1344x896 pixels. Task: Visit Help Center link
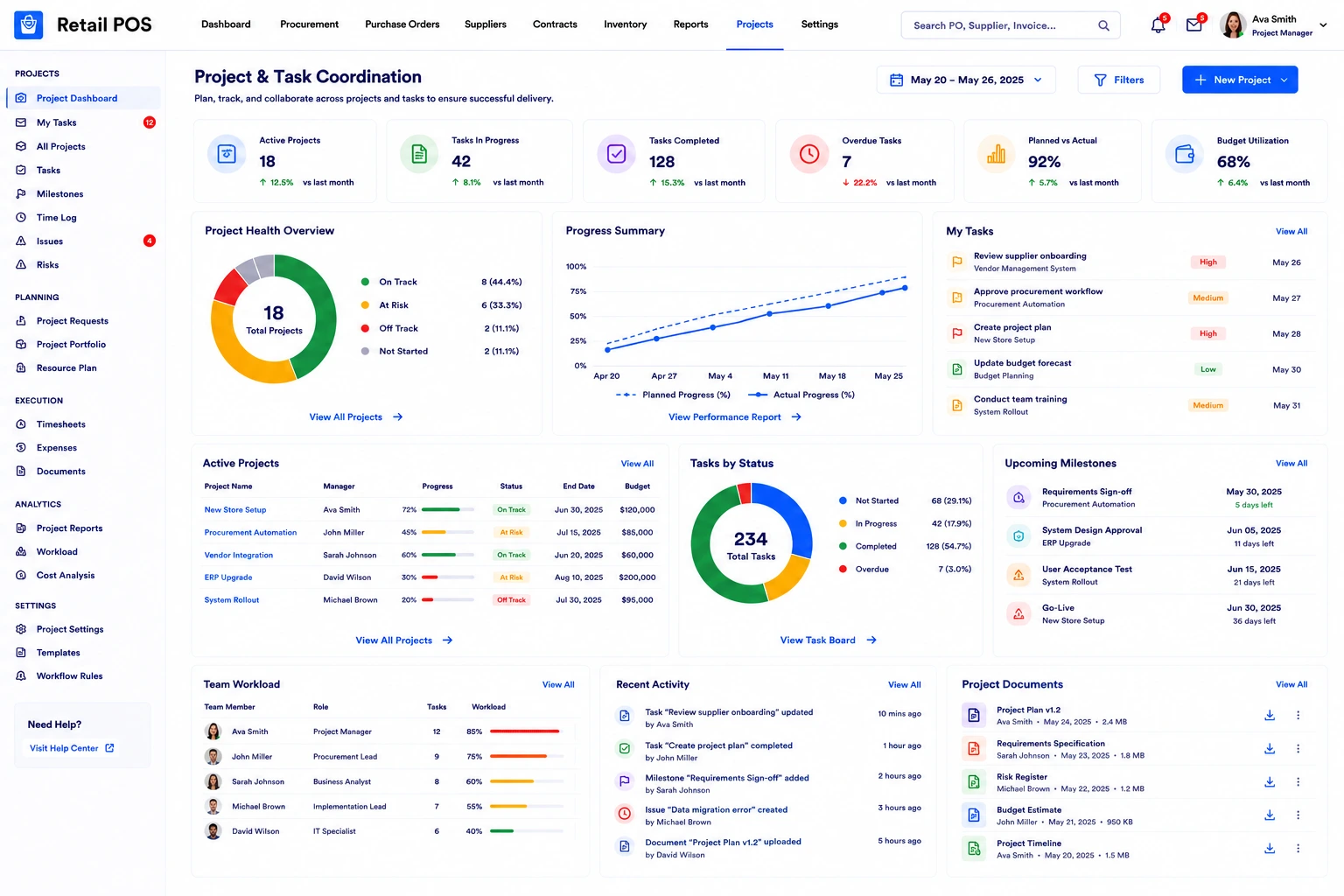72,748
